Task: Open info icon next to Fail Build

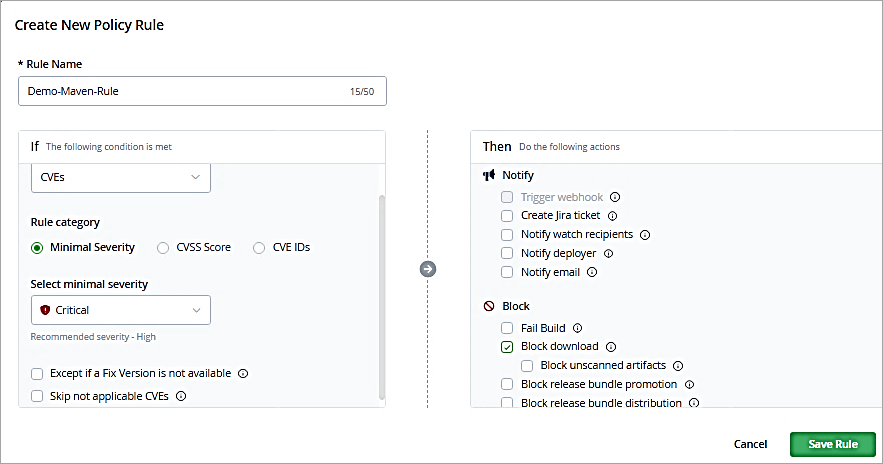Action: click(x=577, y=328)
